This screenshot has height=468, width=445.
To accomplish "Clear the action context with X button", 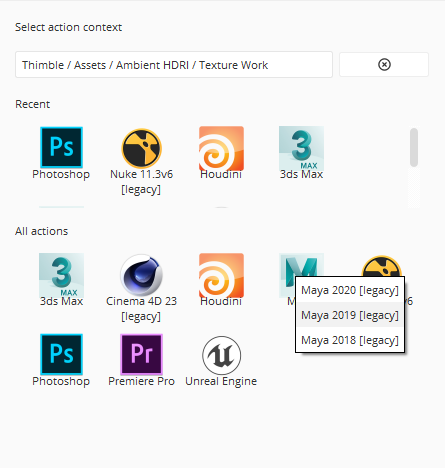I will [384, 64].
